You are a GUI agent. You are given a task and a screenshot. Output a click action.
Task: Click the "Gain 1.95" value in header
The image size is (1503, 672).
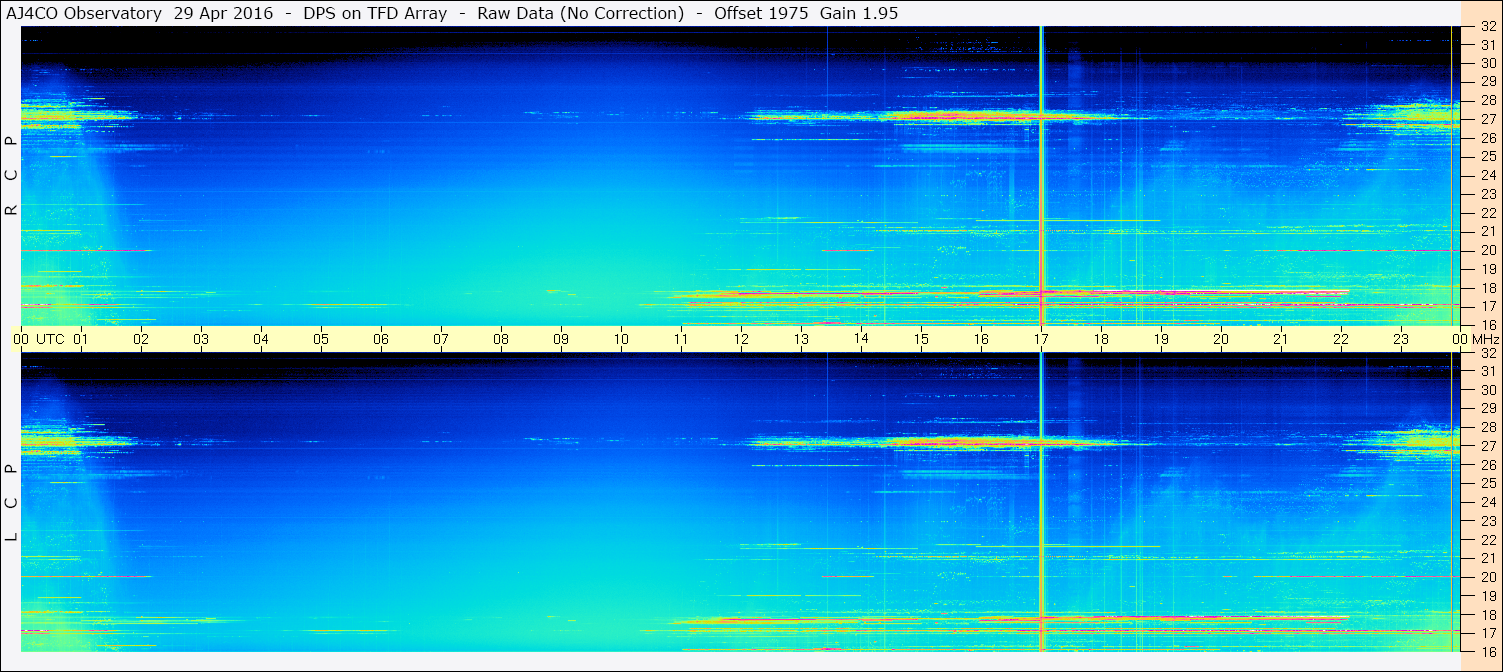[x=859, y=14]
